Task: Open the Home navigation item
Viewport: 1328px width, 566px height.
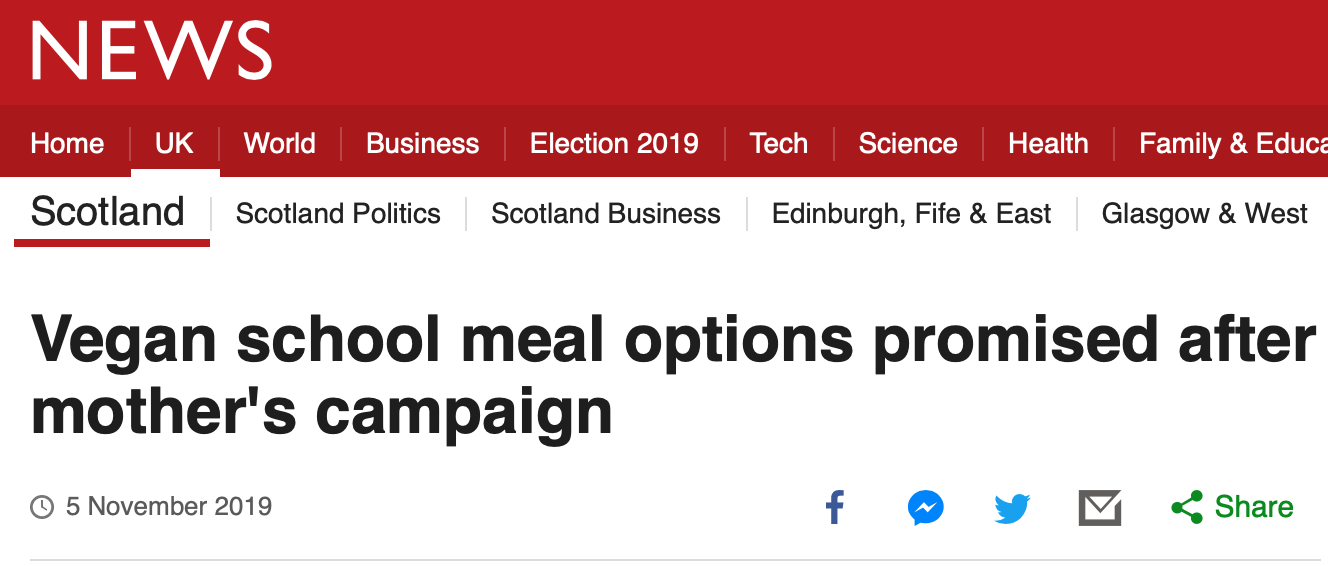Action: coord(67,143)
